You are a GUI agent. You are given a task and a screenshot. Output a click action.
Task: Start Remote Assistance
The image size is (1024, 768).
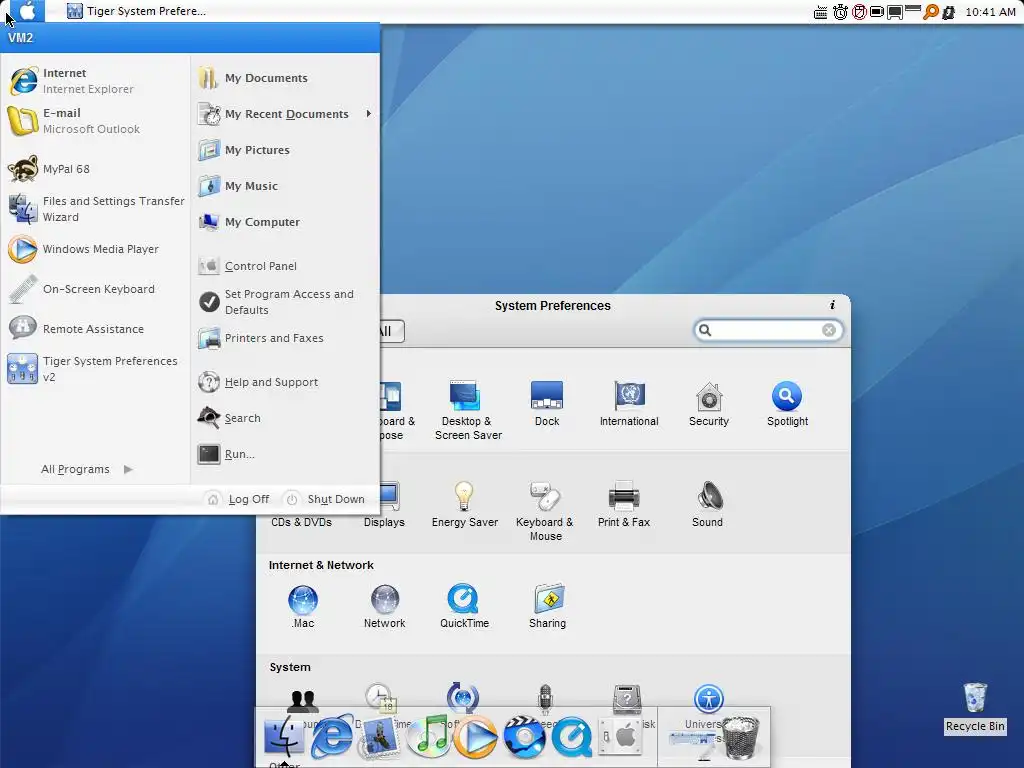tap(97, 329)
